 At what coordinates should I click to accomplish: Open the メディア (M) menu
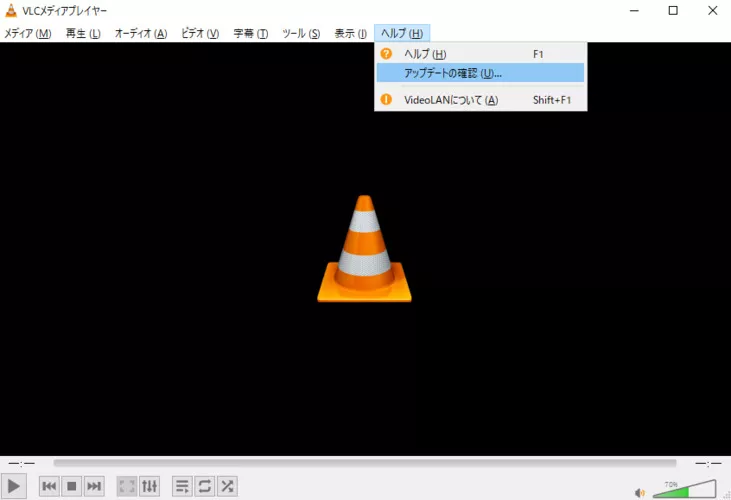click(28, 33)
